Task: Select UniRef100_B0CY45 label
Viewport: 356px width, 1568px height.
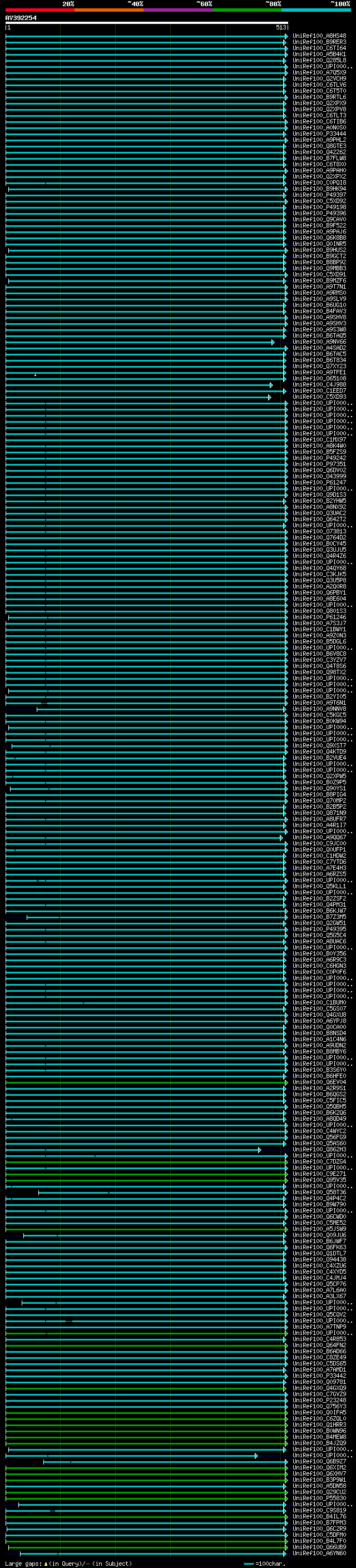Action: (319, 543)
